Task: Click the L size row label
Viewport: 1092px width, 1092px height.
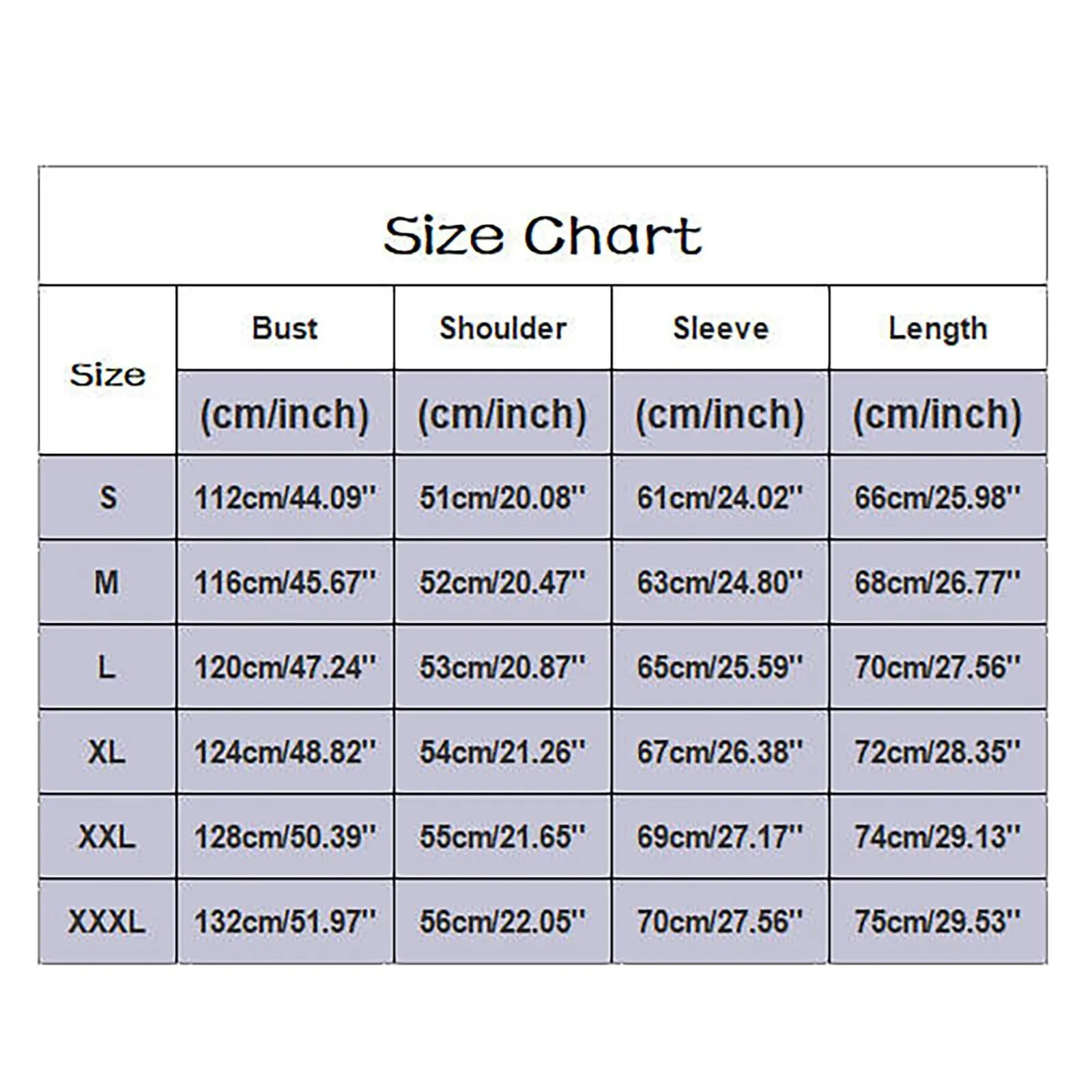Action: click(x=107, y=667)
